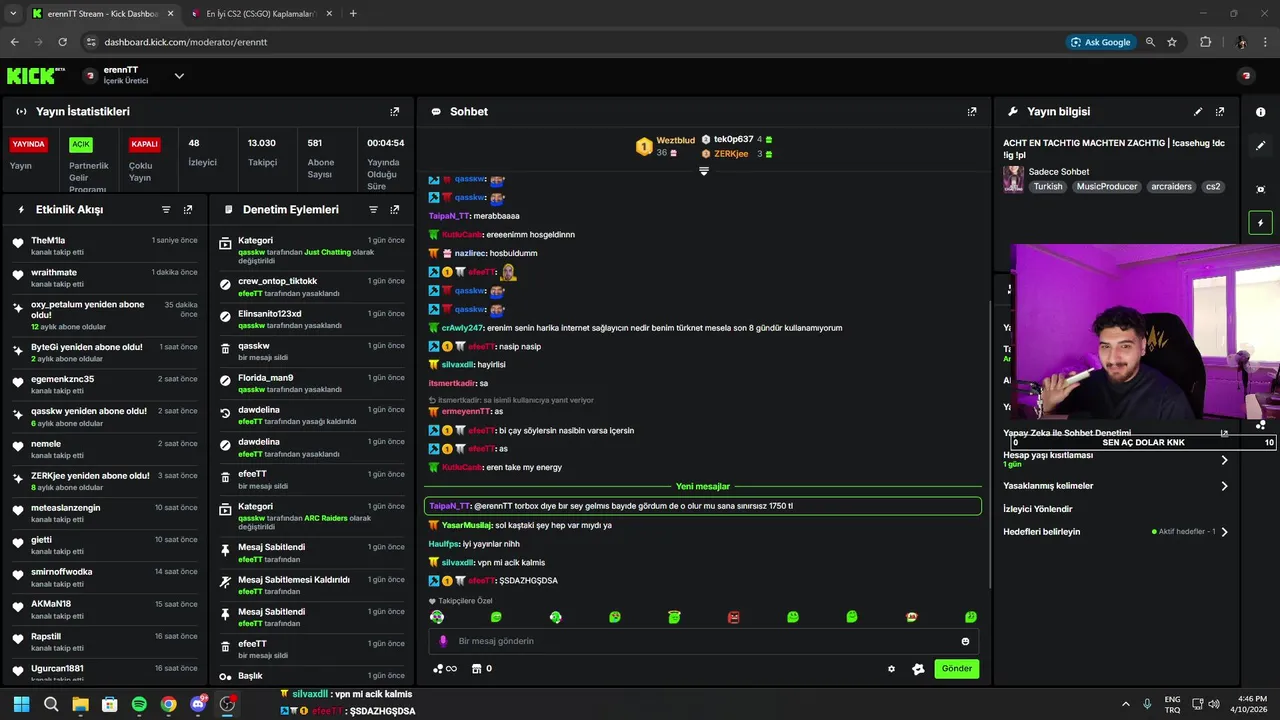Pop out the Yayın bilgisi panel
This screenshot has width=1280, height=720.
click(x=1220, y=112)
